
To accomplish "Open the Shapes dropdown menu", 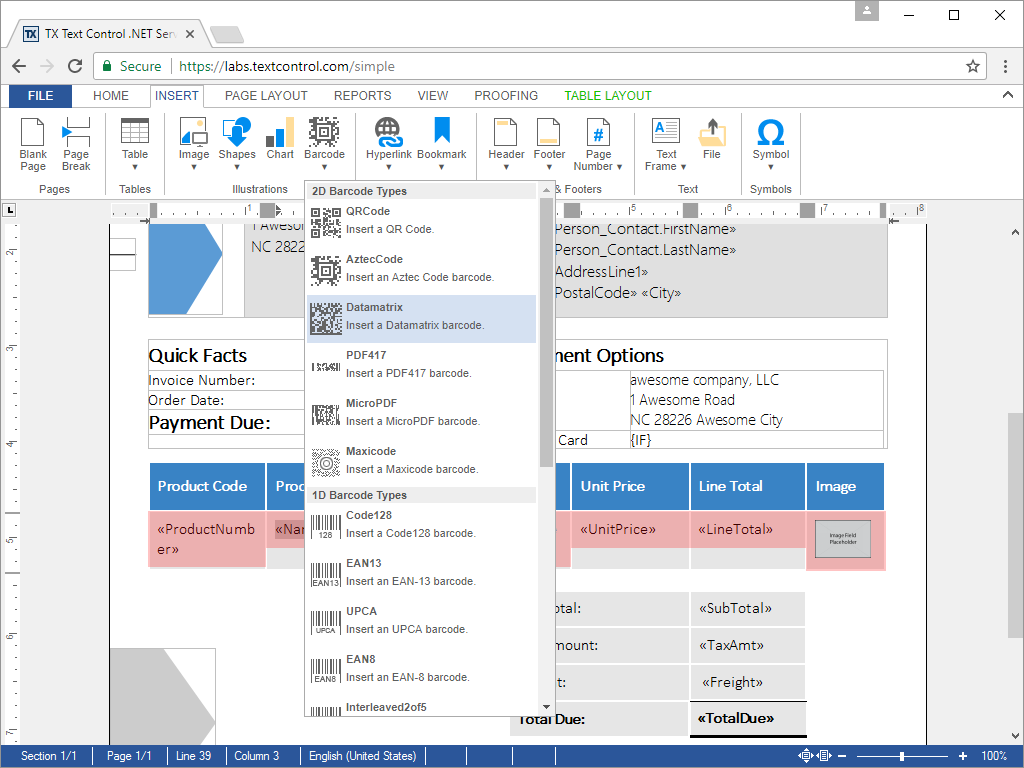I will pyautogui.click(x=236, y=144).
